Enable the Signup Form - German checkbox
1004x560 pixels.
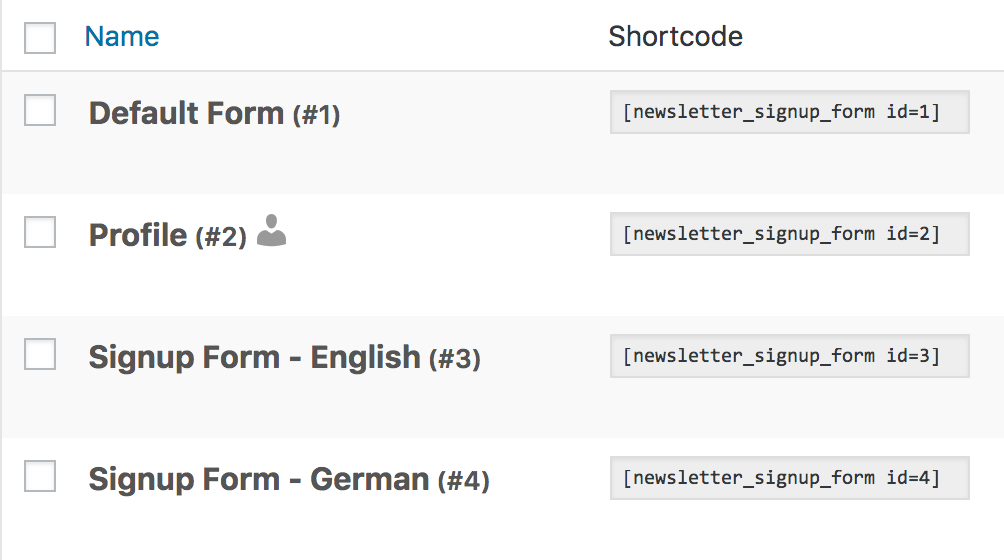[x=40, y=477]
